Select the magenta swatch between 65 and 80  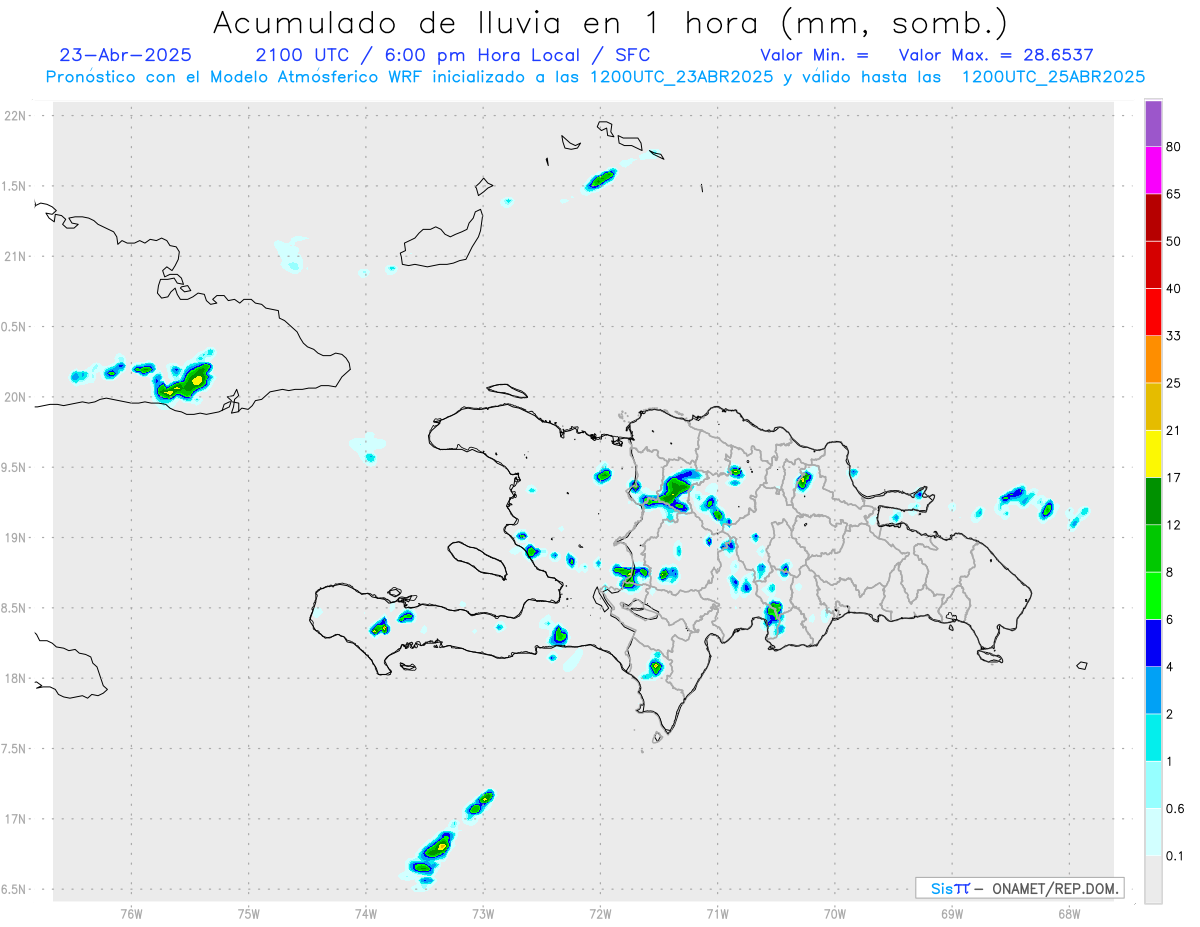1153,170
